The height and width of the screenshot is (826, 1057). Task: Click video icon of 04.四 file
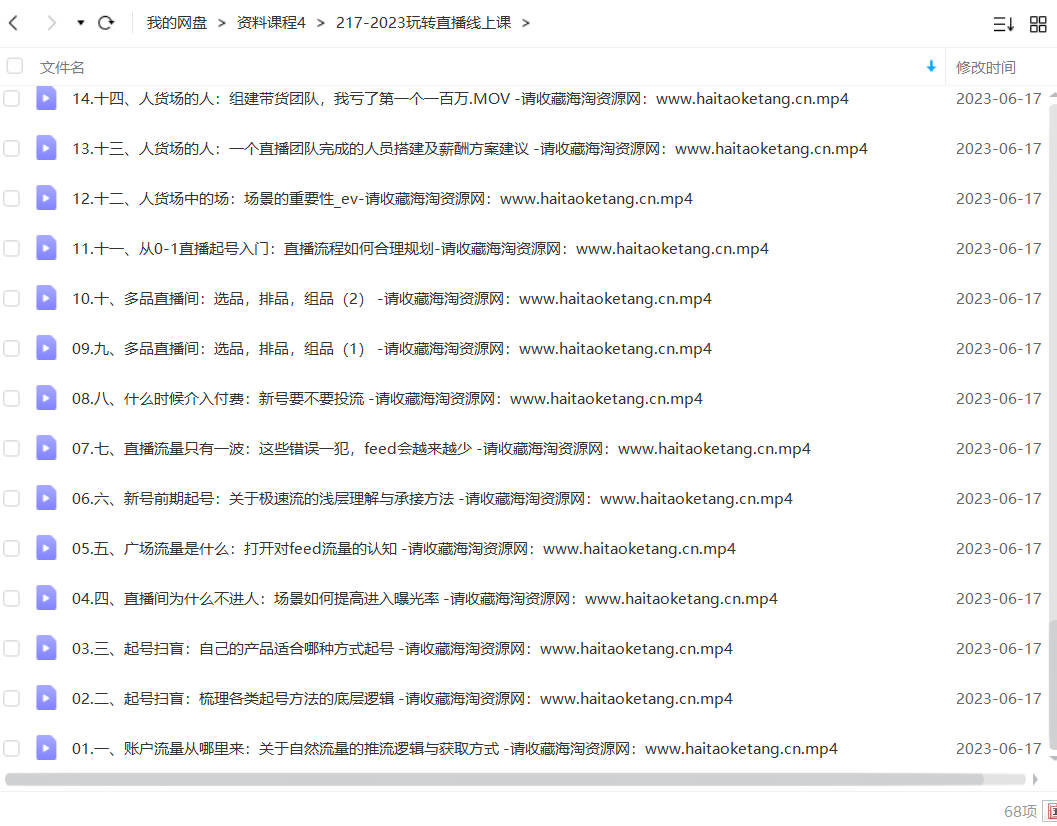[46, 598]
